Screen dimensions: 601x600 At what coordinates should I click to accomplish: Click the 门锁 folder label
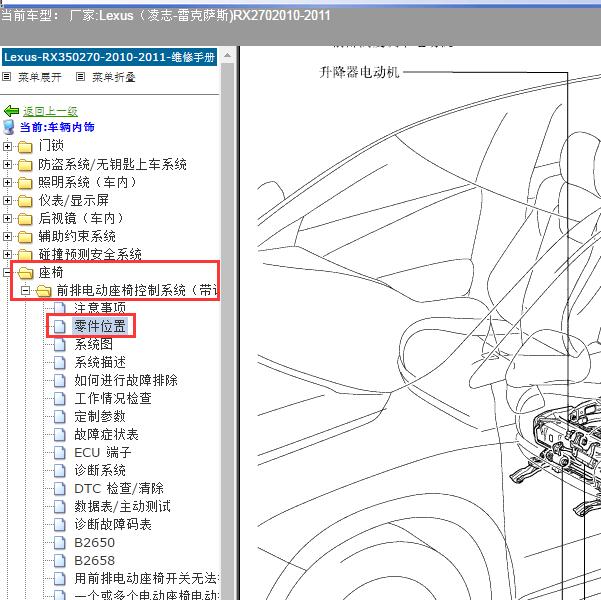click(51, 146)
